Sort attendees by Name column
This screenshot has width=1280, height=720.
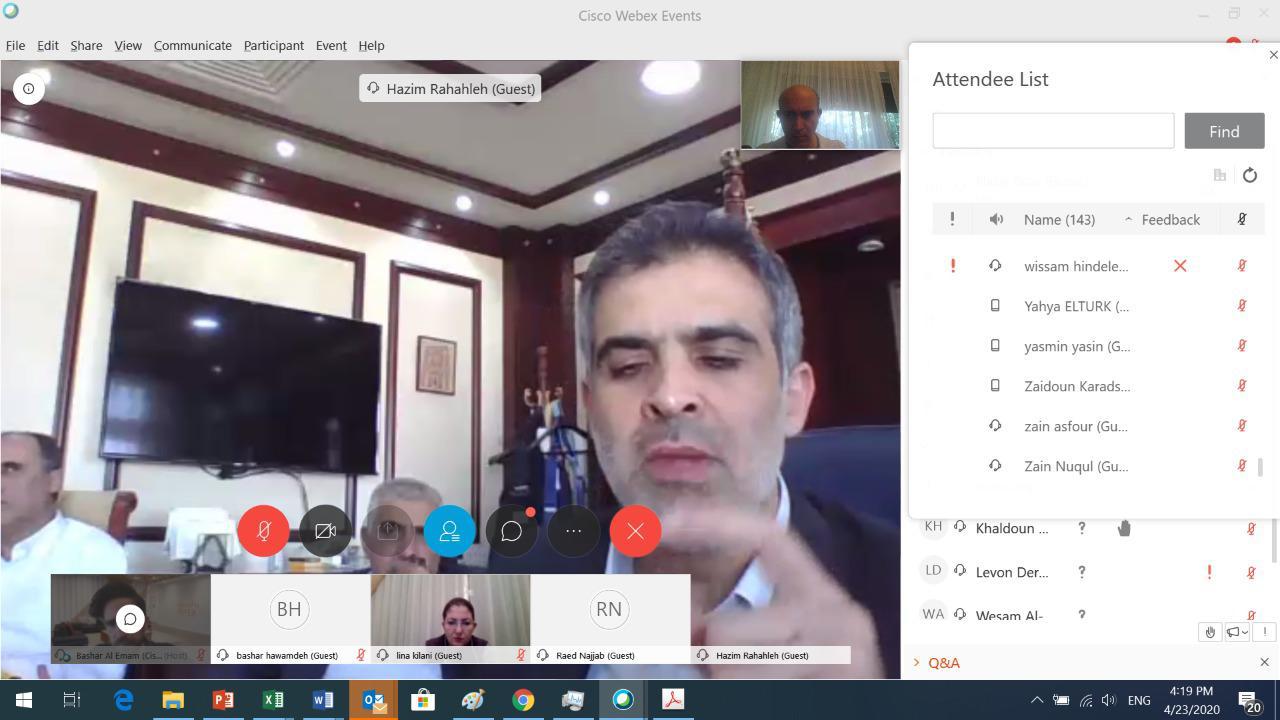pyautogui.click(x=1059, y=219)
